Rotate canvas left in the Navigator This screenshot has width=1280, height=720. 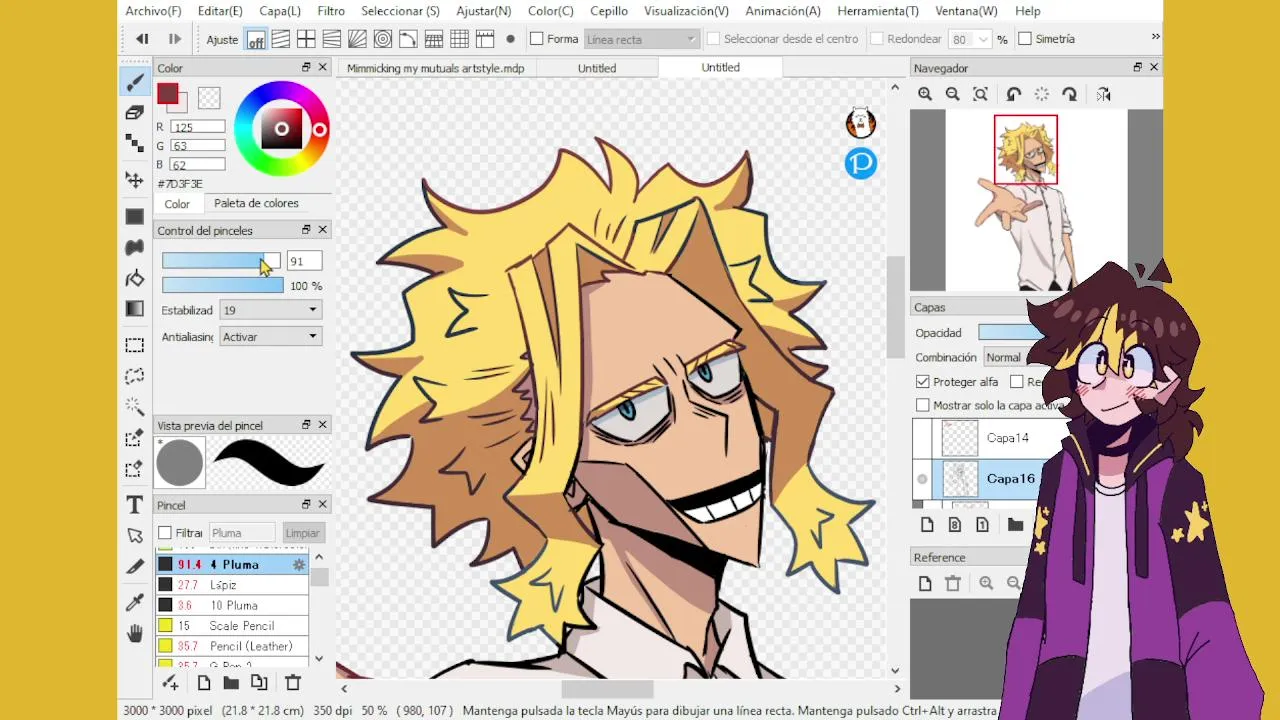[x=1013, y=94]
